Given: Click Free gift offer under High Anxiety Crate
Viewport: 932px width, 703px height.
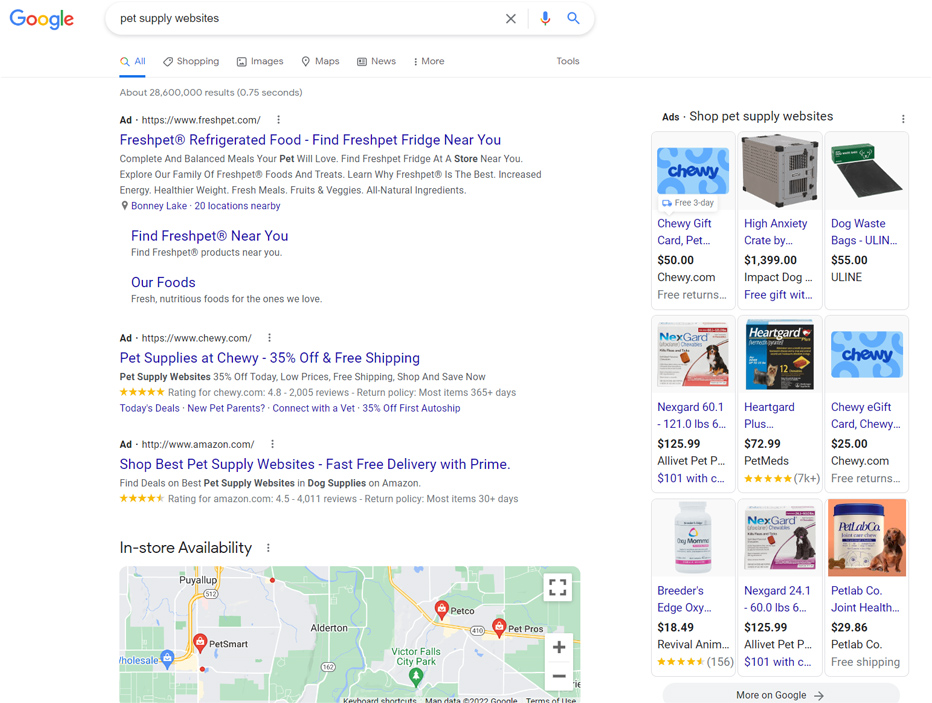Looking at the screenshot, I should tap(778, 295).
